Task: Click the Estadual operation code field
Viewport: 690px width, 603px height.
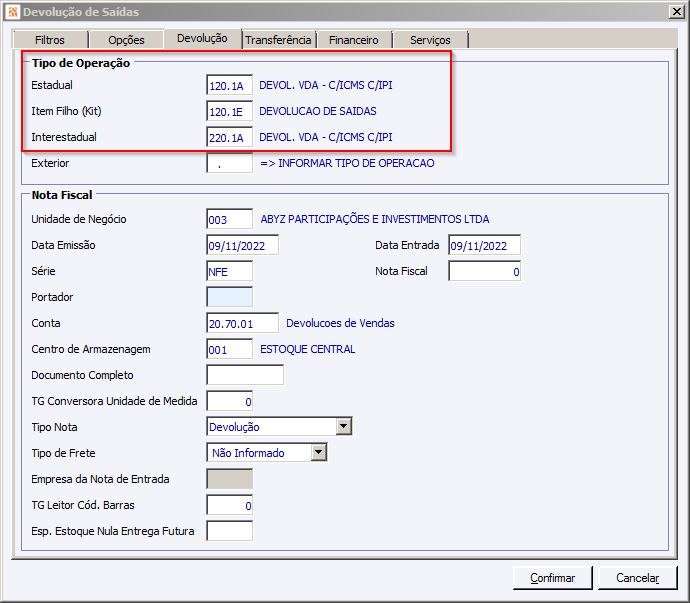Action: (x=229, y=85)
